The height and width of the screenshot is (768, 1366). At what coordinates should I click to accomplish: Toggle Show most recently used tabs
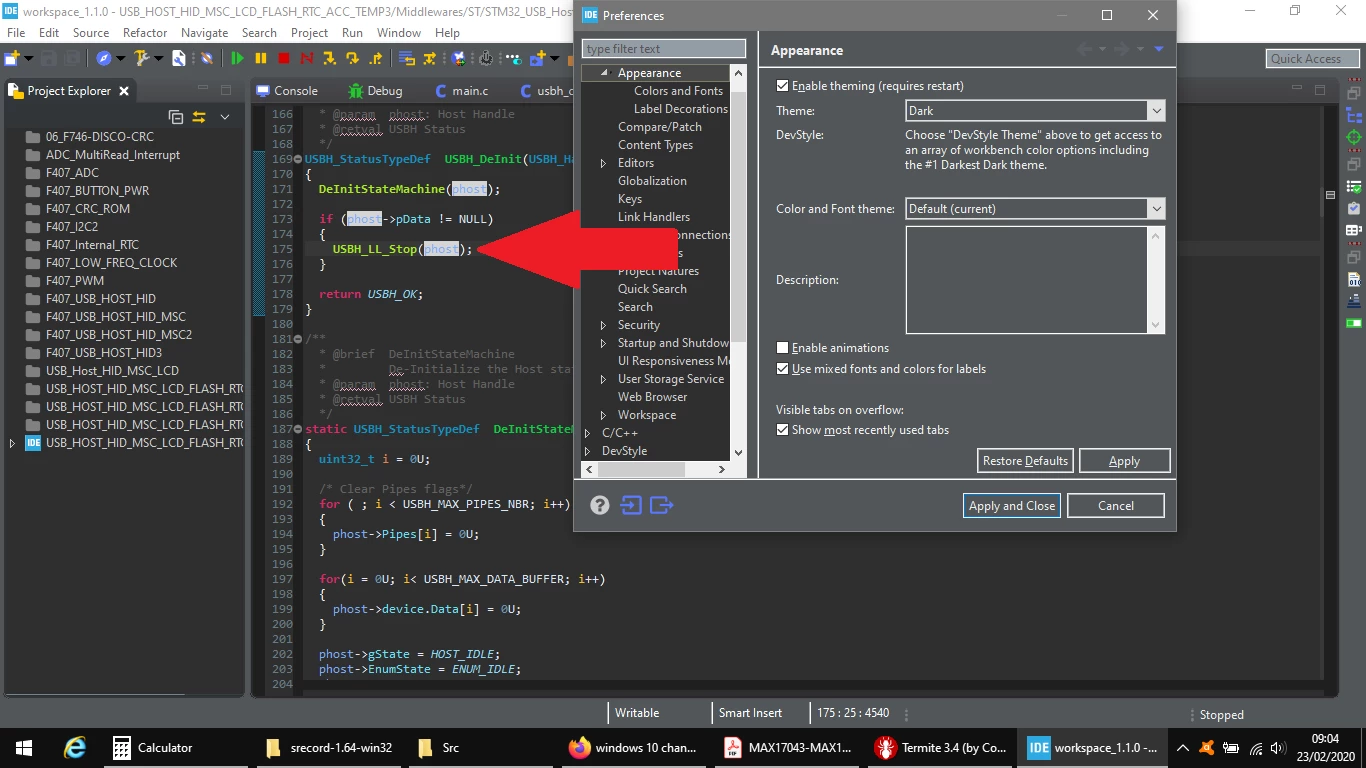(x=783, y=430)
